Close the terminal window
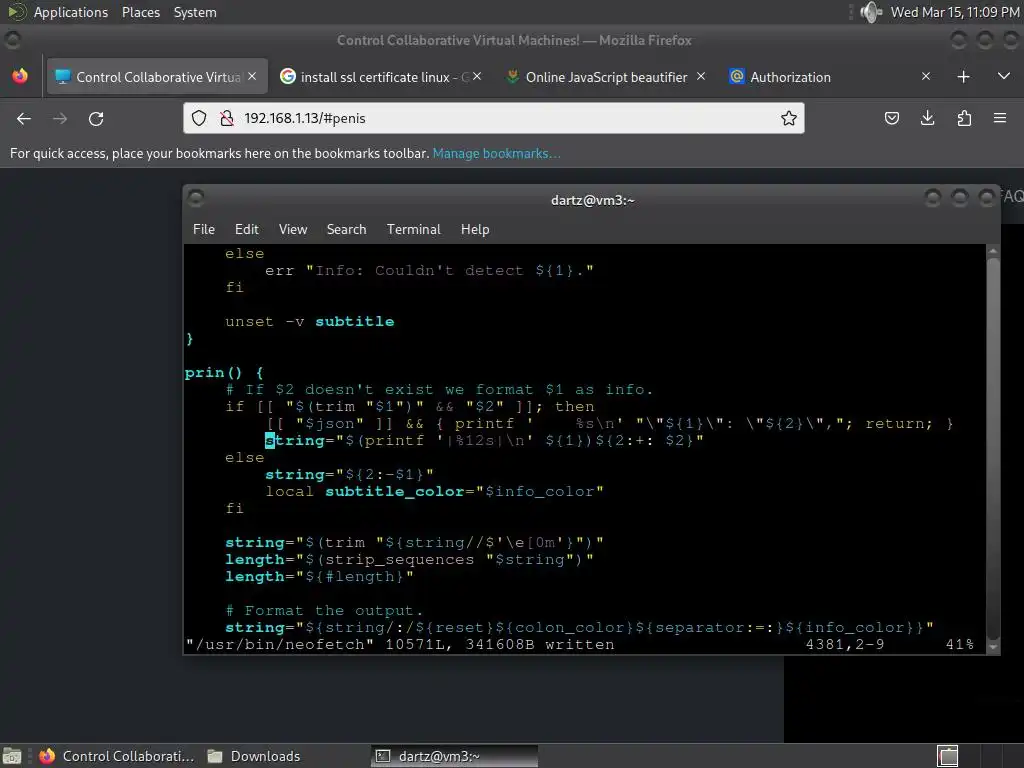 (x=986, y=197)
